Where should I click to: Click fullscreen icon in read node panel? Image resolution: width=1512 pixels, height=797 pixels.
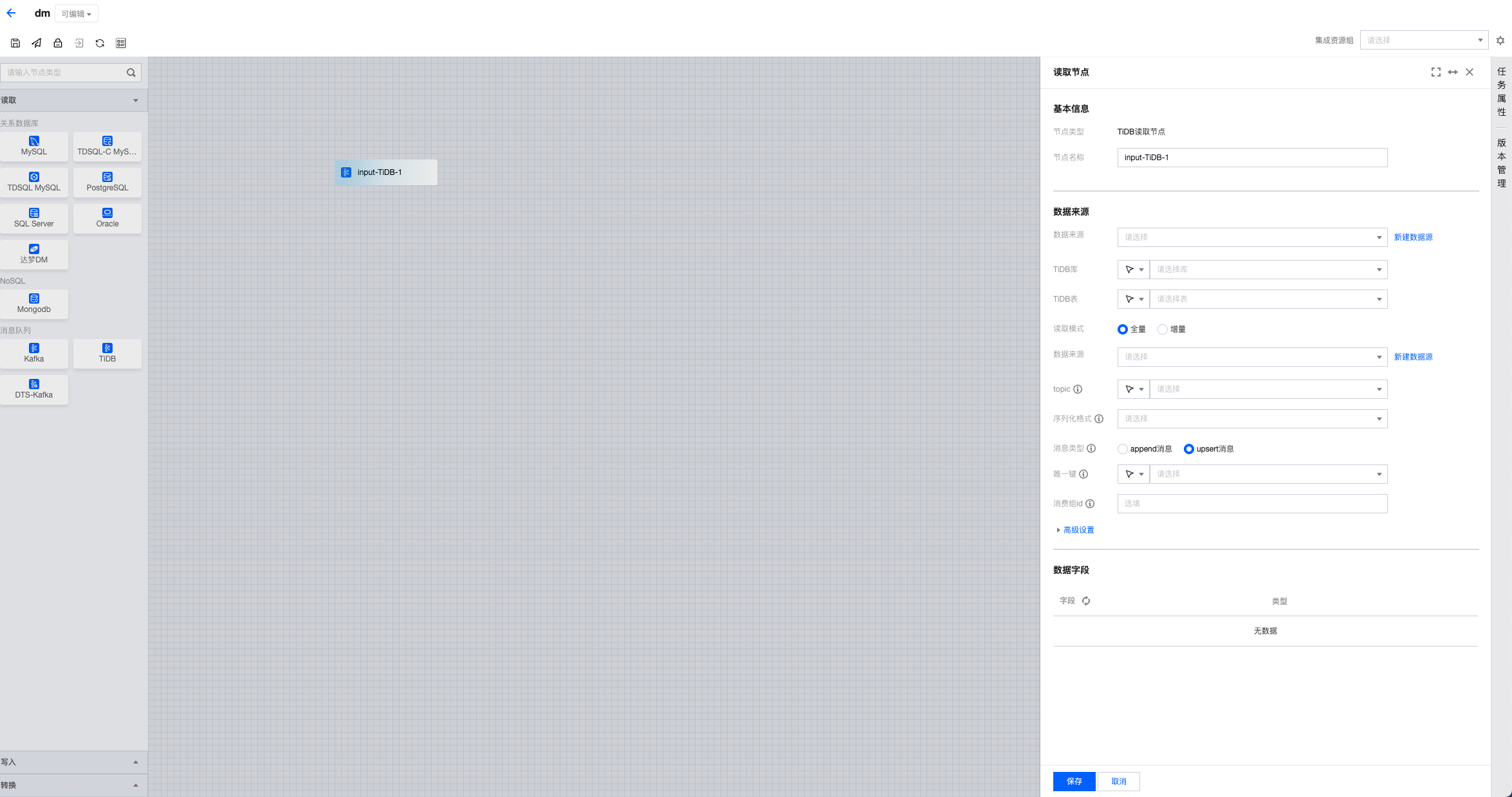1435,72
